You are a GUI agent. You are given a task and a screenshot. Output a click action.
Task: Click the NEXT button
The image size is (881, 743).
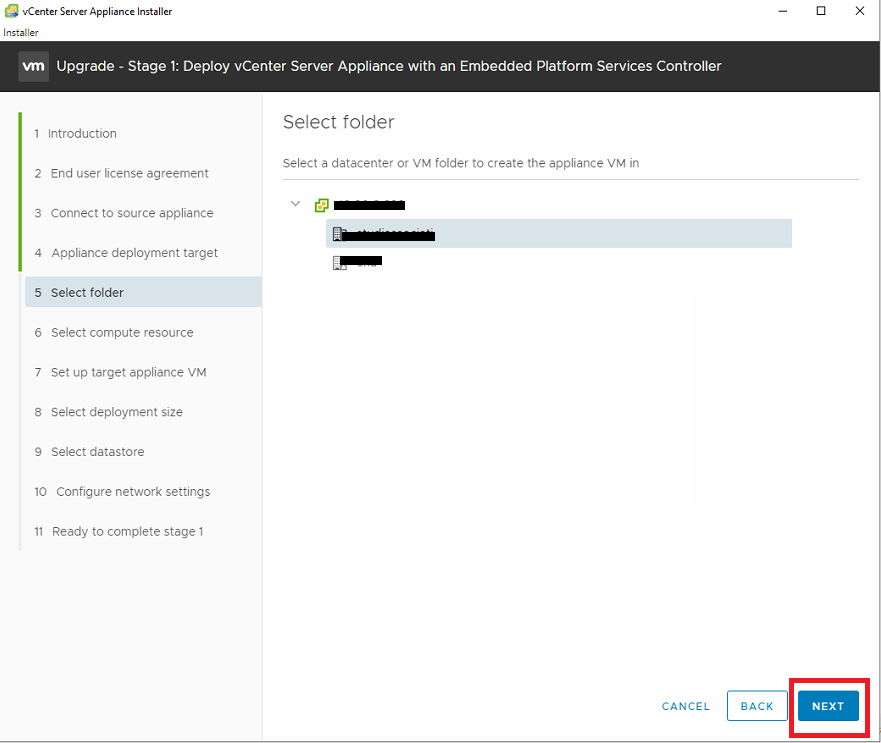pyautogui.click(x=828, y=706)
